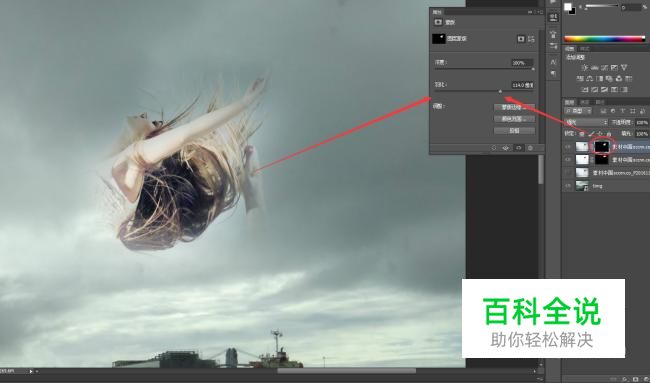The width and height of the screenshot is (650, 383).
Task: Click the status bar arrow button
Action: point(31,371)
